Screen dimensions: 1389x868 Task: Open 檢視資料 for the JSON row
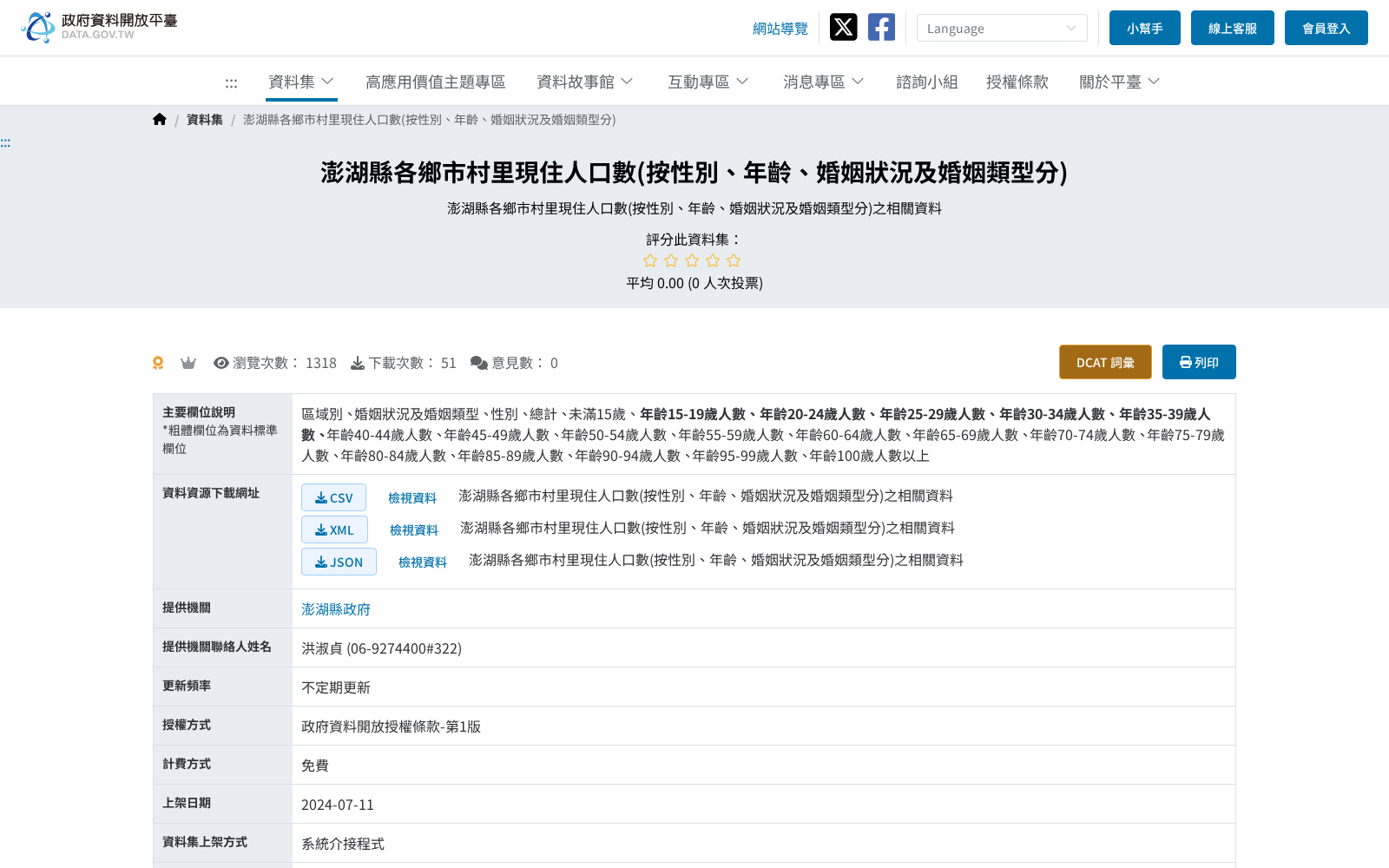(x=423, y=562)
